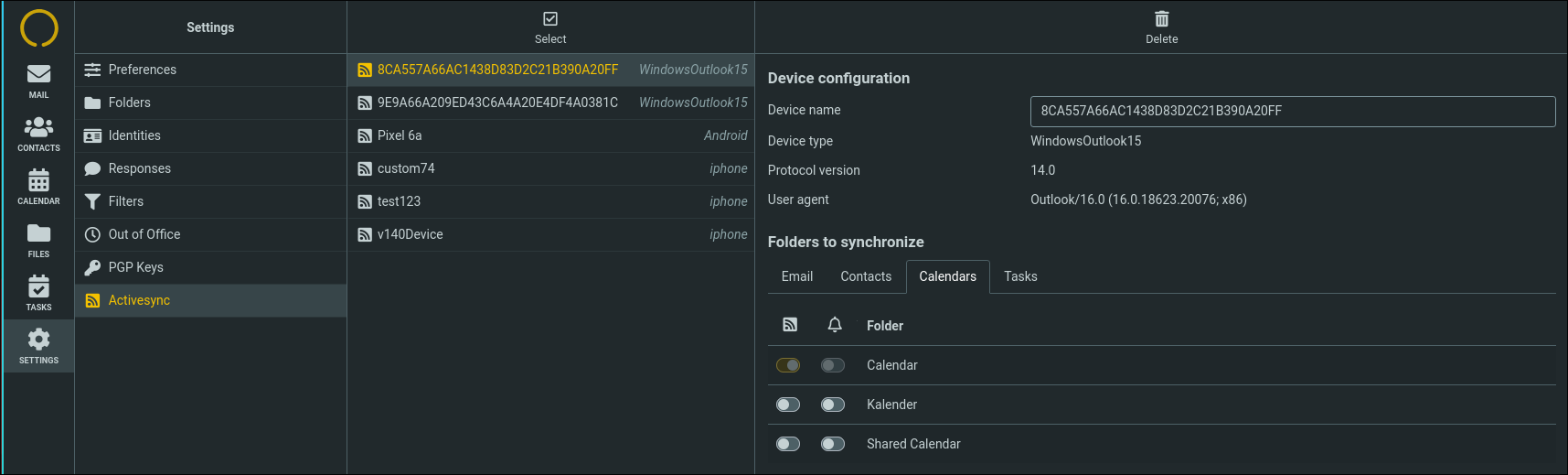The image size is (1568, 475).
Task: Open the Mail section icon
Action: pos(38,74)
